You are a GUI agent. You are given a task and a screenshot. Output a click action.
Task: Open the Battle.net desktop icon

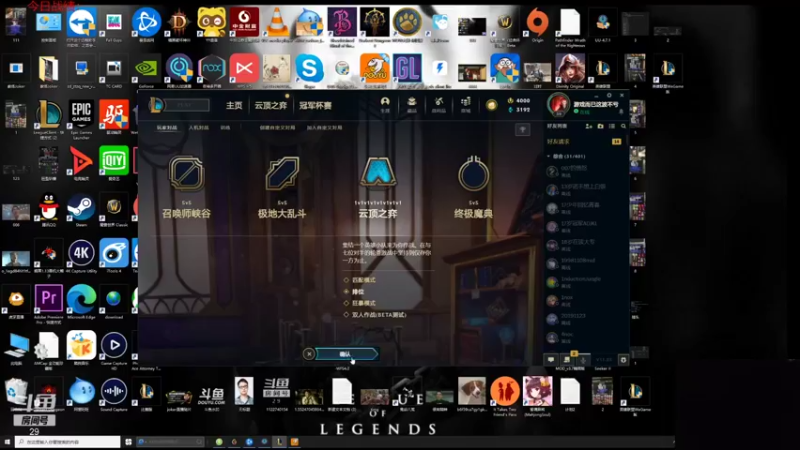[146, 22]
